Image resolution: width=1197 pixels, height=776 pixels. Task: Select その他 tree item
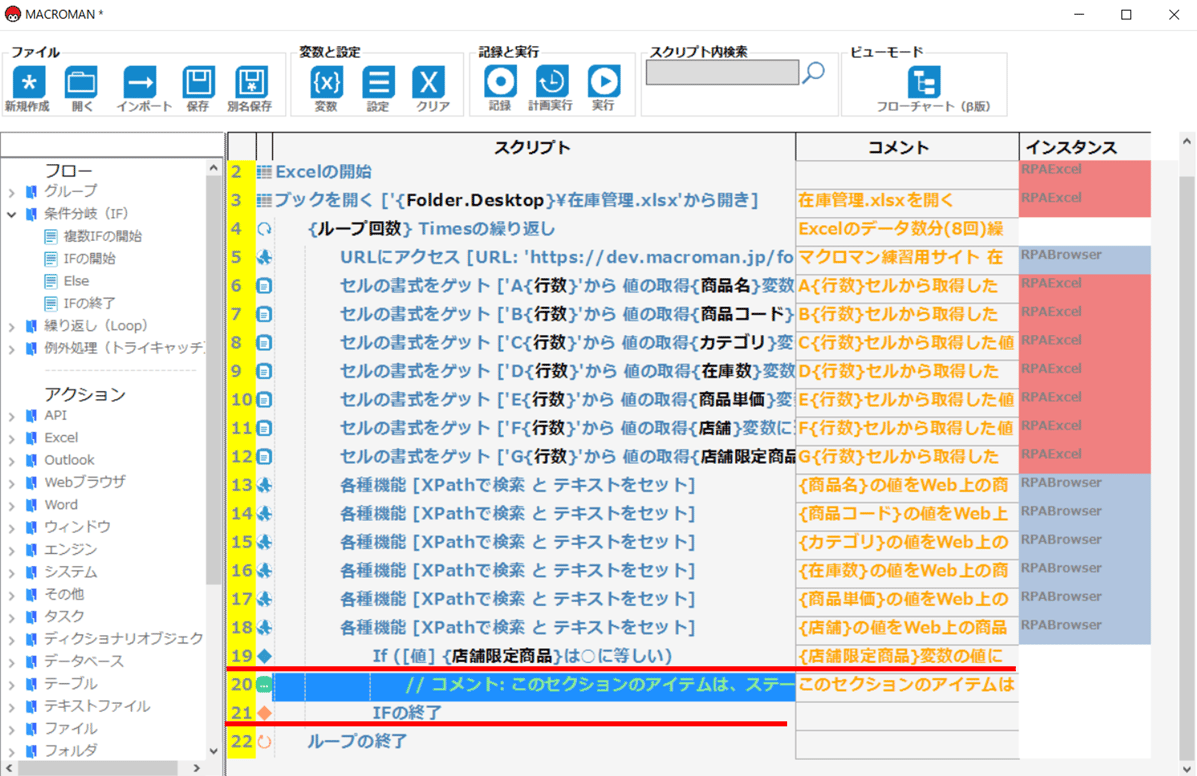pos(64,594)
